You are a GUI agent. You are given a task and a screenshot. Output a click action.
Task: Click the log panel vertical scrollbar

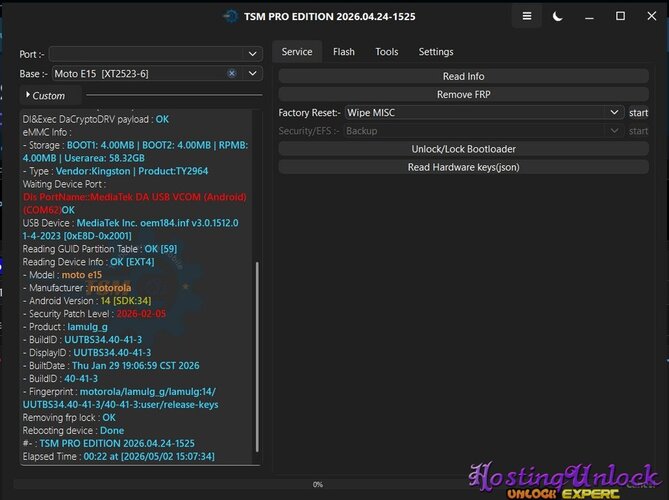[x=257, y=357]
